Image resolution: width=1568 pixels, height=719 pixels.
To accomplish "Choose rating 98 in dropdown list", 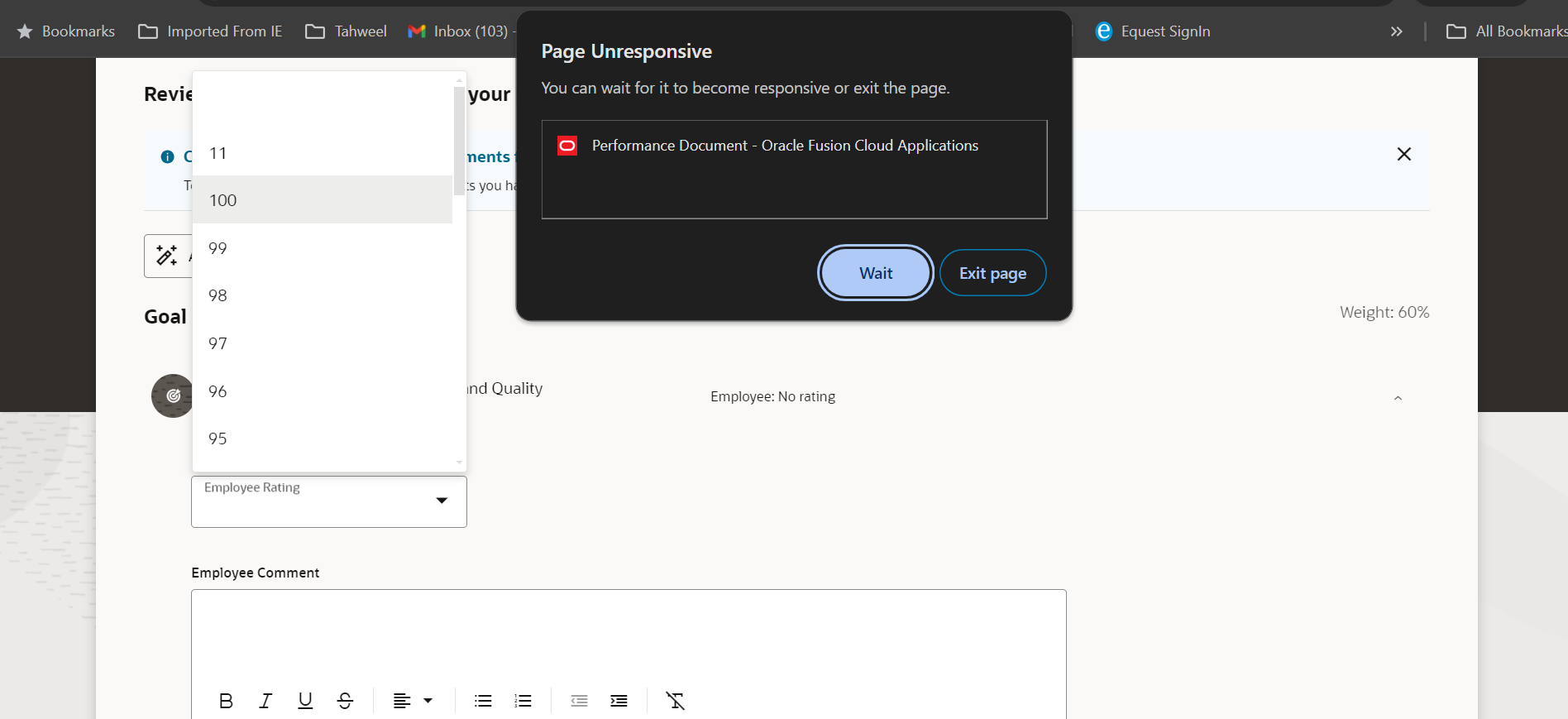I will click(x=323, y=295).
